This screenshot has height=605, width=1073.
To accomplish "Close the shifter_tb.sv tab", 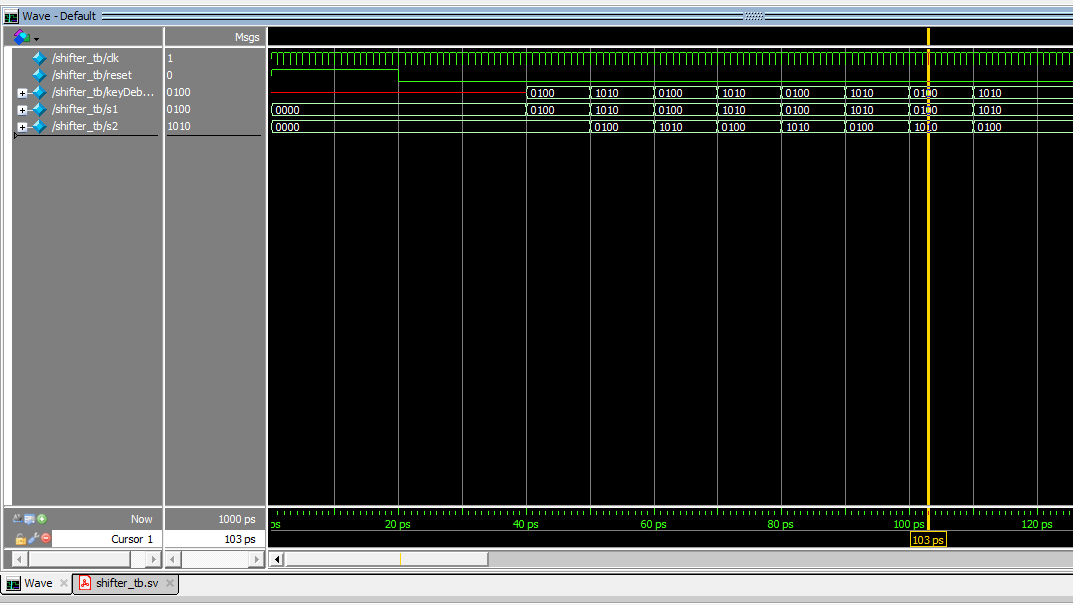I will [x=170, y=583].
